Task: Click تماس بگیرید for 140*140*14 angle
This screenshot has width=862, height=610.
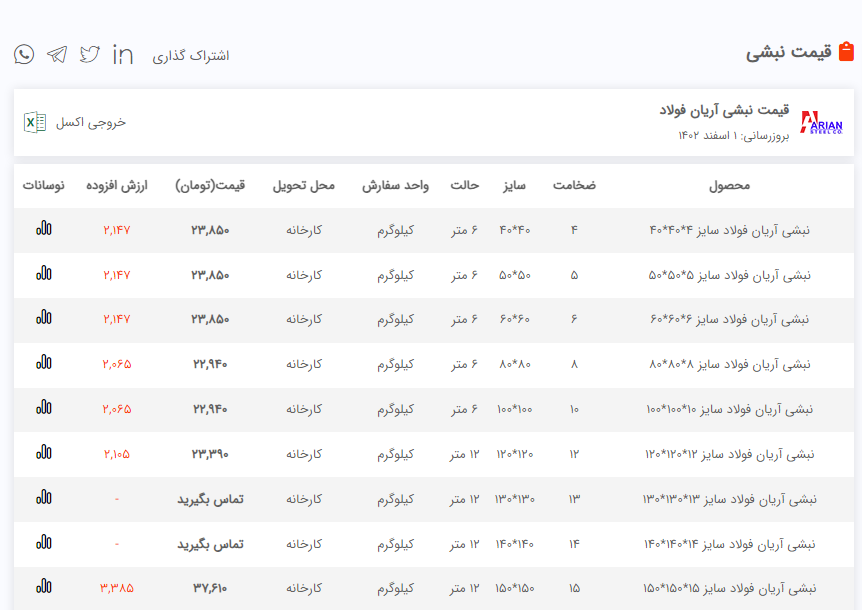Action: click(x=210, y=544)
